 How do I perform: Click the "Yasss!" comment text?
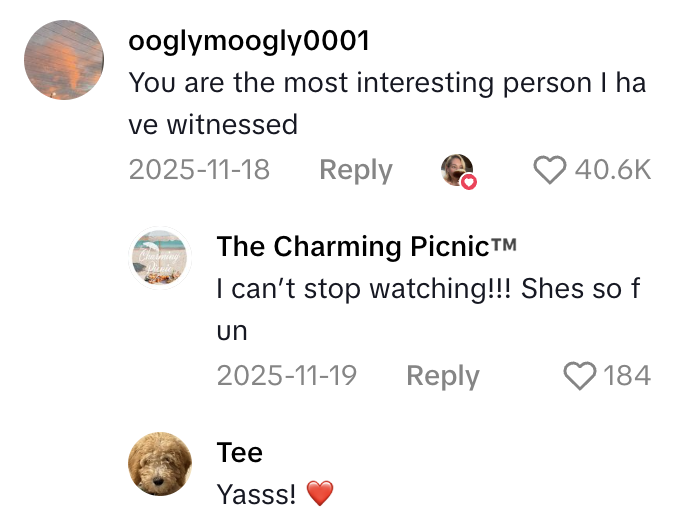click(256, 493)
